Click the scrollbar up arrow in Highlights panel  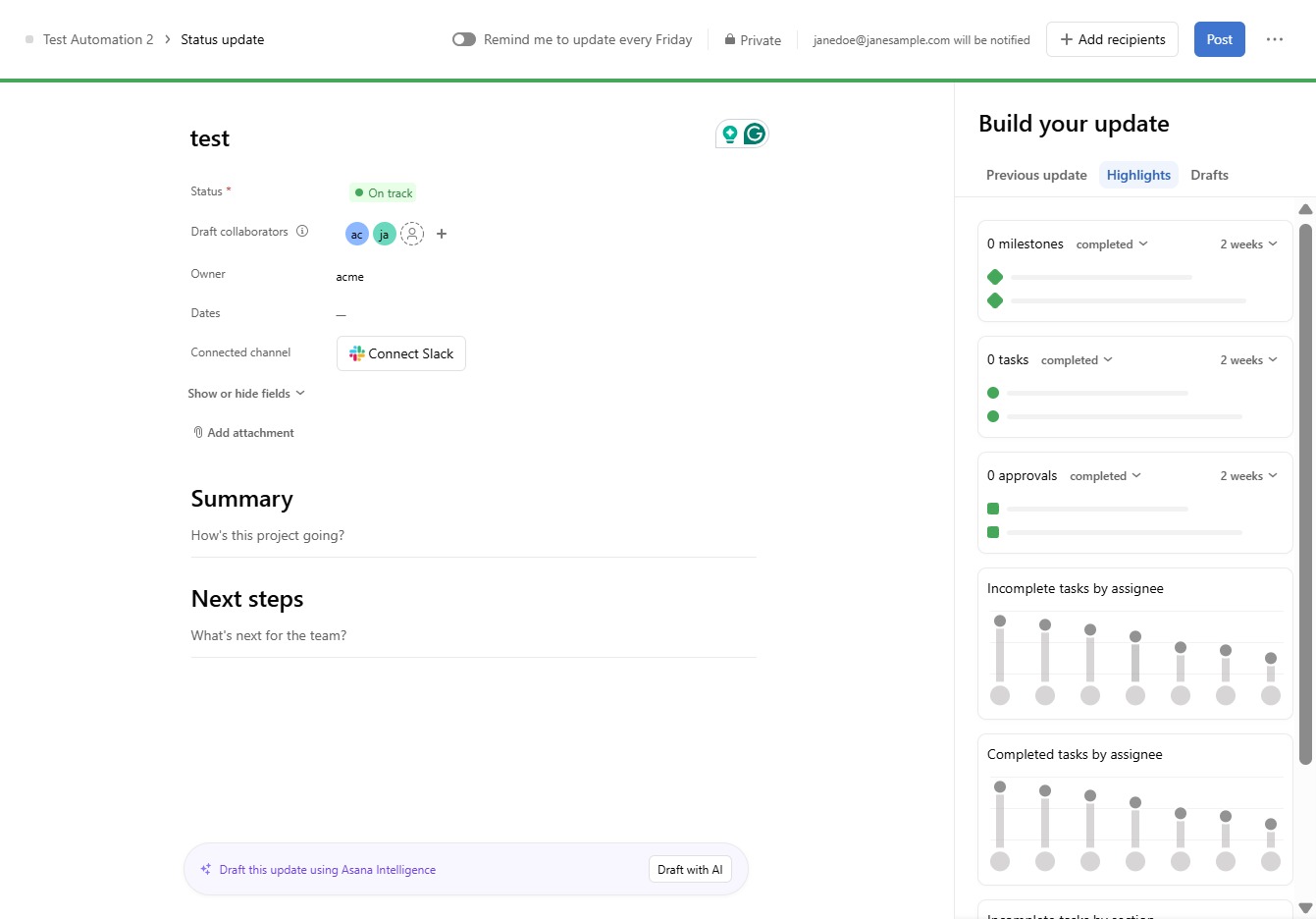tap(1305, 209)
